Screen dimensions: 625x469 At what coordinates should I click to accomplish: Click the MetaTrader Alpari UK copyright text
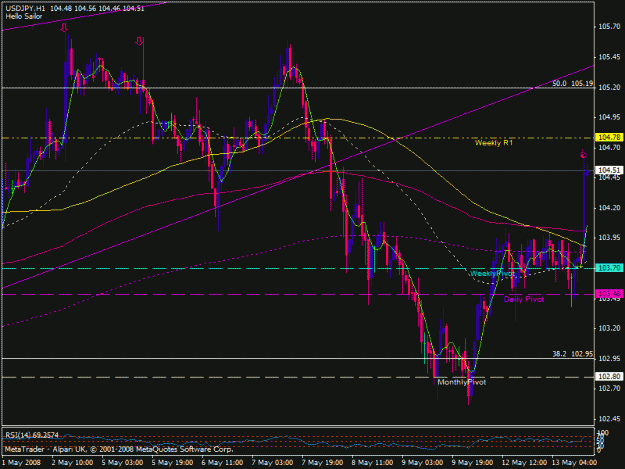(x=119, y=449)
